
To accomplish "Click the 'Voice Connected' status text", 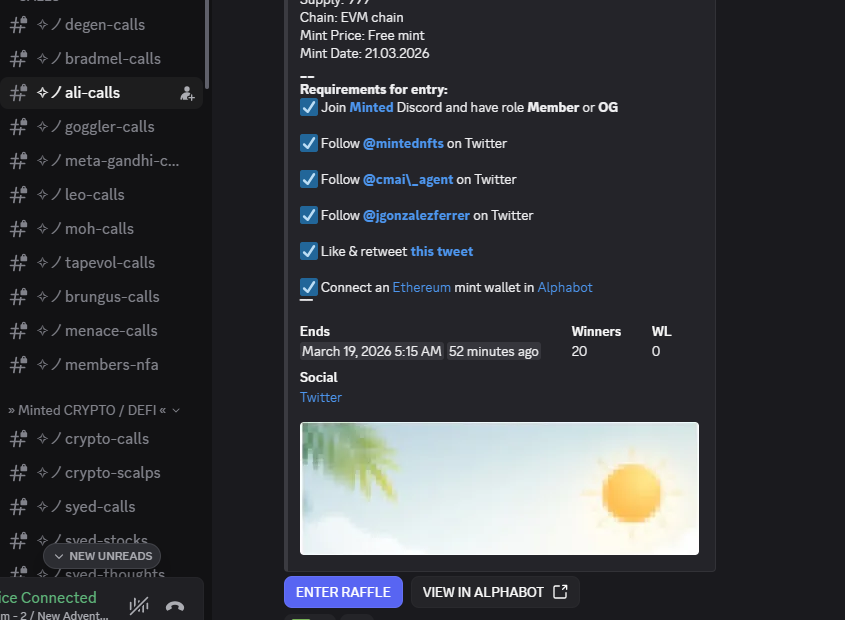I will coord(47,597).
